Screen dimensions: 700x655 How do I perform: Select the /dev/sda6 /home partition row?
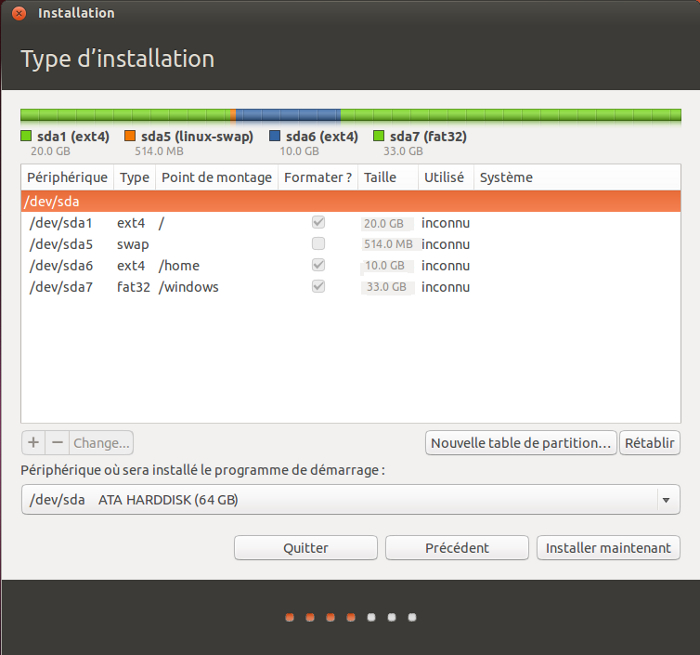point(200,266)
